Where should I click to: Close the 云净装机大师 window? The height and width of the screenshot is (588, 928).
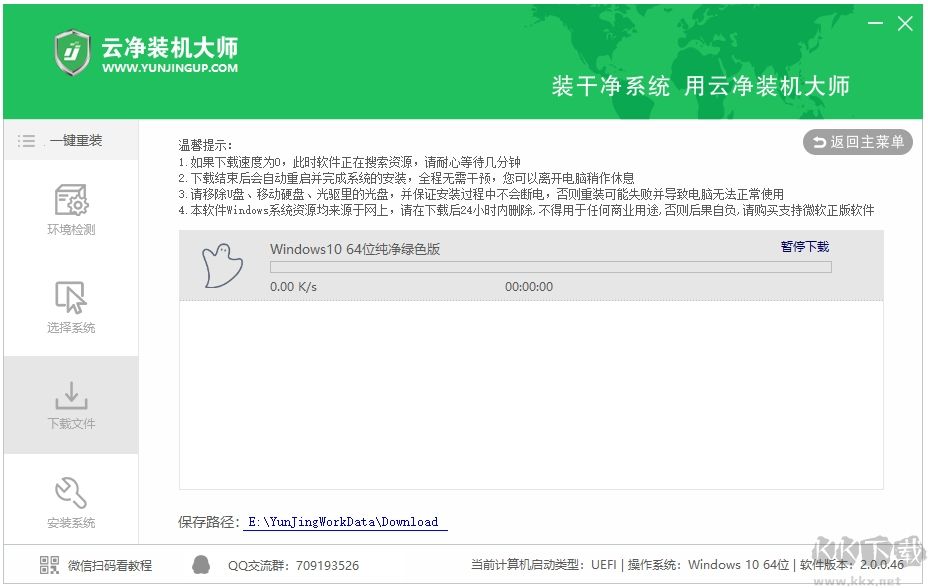[905, 24]
